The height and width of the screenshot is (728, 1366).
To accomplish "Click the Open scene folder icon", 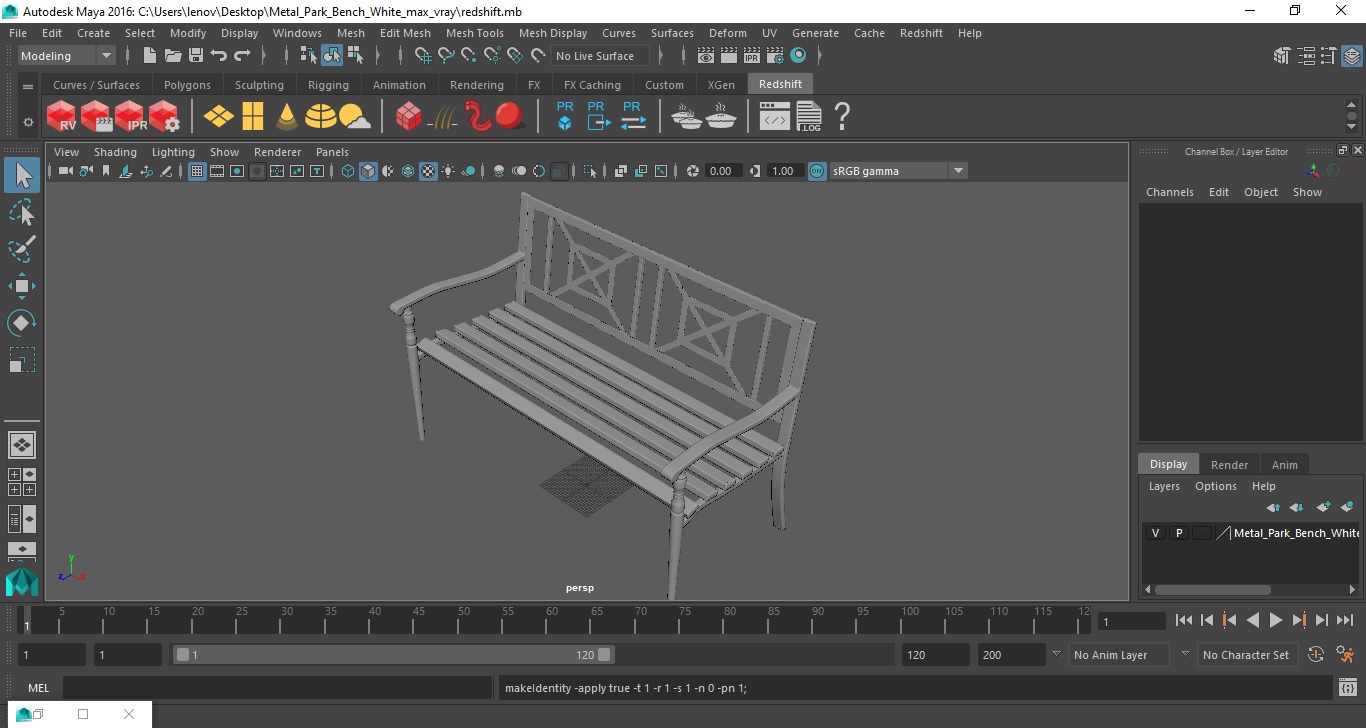I will point(173,56).
